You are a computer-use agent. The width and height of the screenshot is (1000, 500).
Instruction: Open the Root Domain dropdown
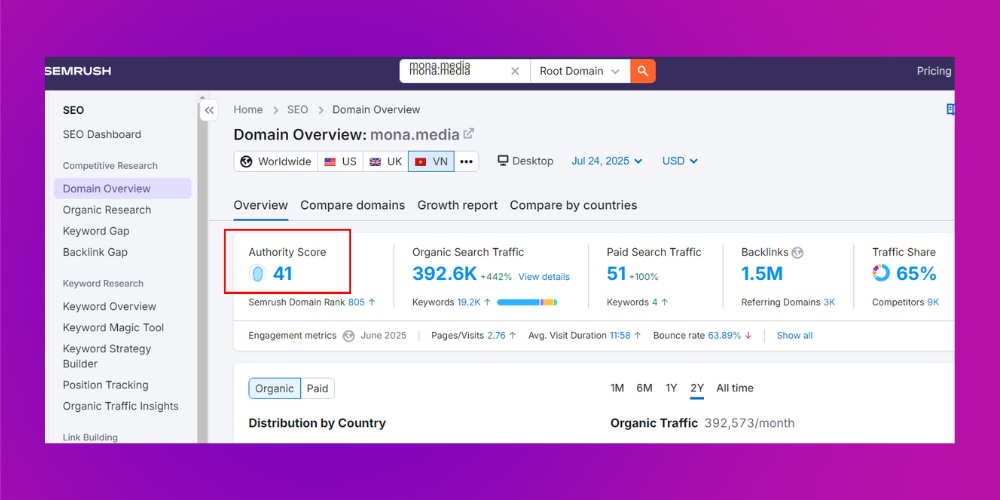click(580, 71)
